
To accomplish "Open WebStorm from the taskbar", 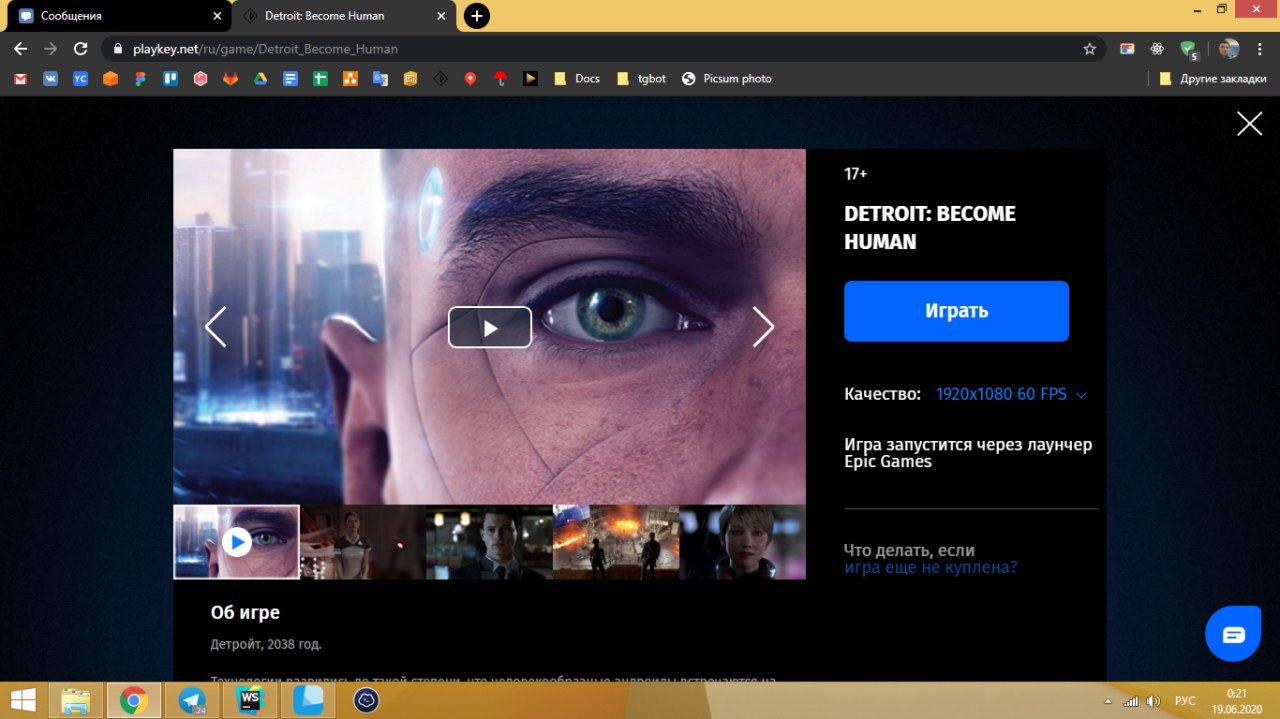I will 250,700.
